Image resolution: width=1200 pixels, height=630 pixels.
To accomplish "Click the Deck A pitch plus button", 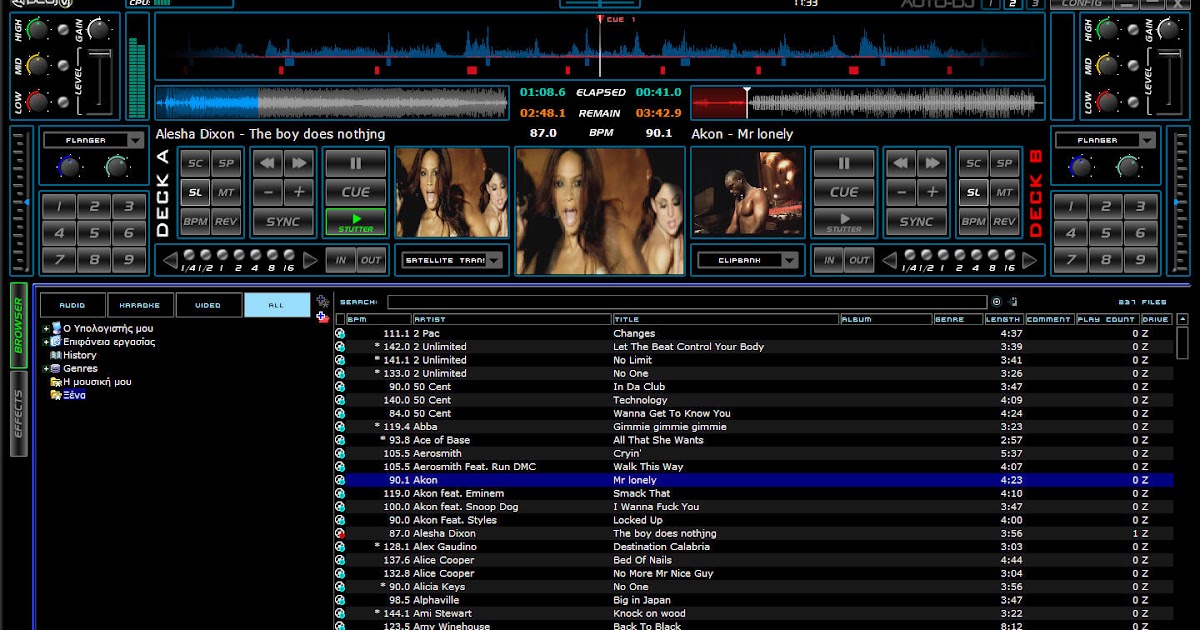I will point(298,192).
